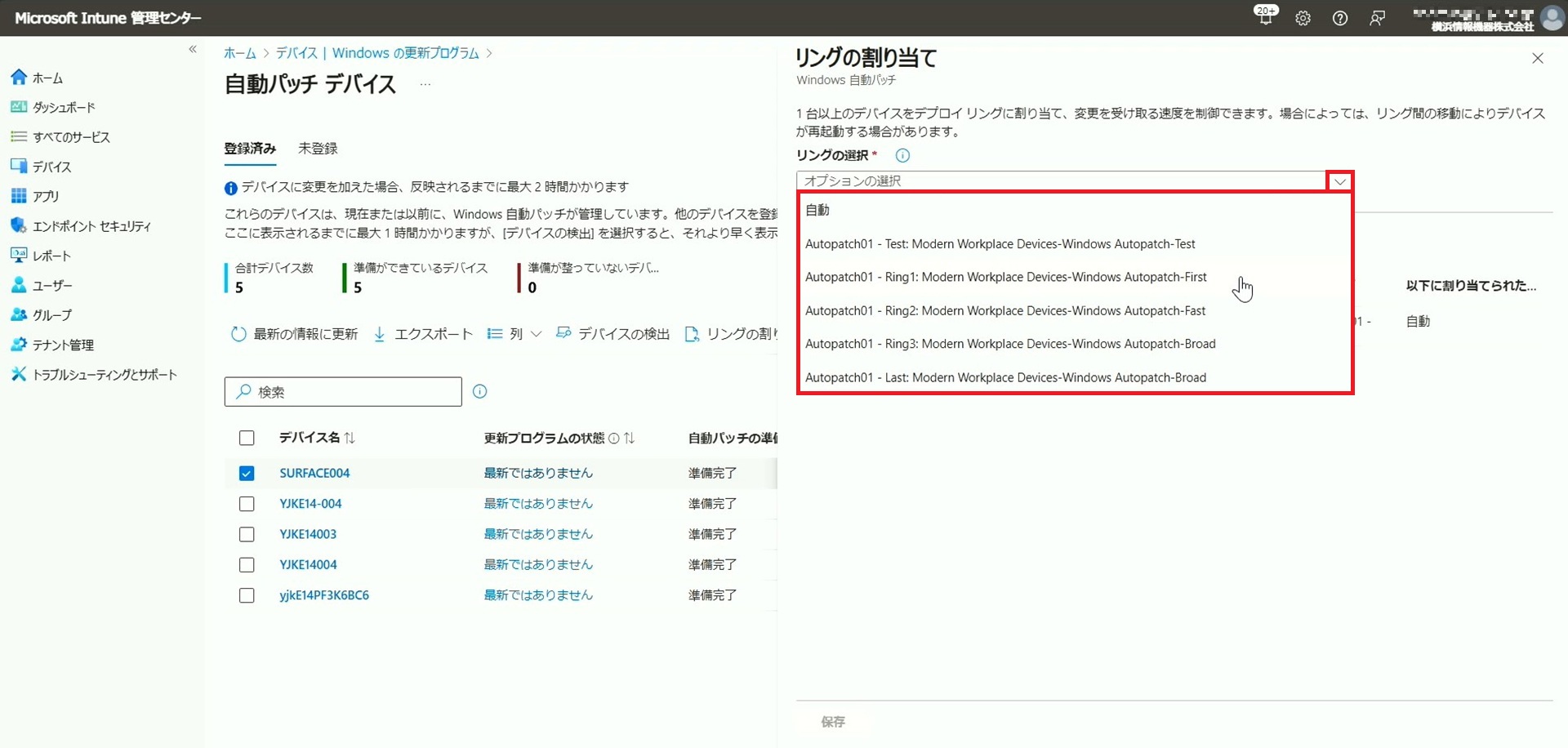Select Autopatch01 - Ring3 Broad option
Image resolution: width=1568 pixels, height=748 pixels.
[1075, 344]
